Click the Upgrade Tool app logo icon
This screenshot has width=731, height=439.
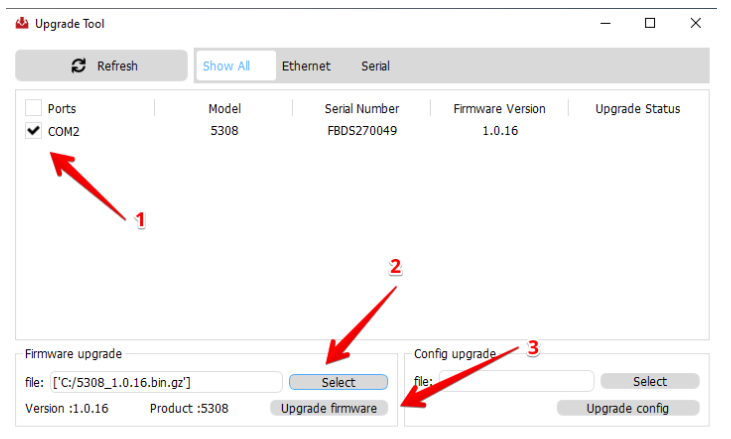[x=22, y=24]
